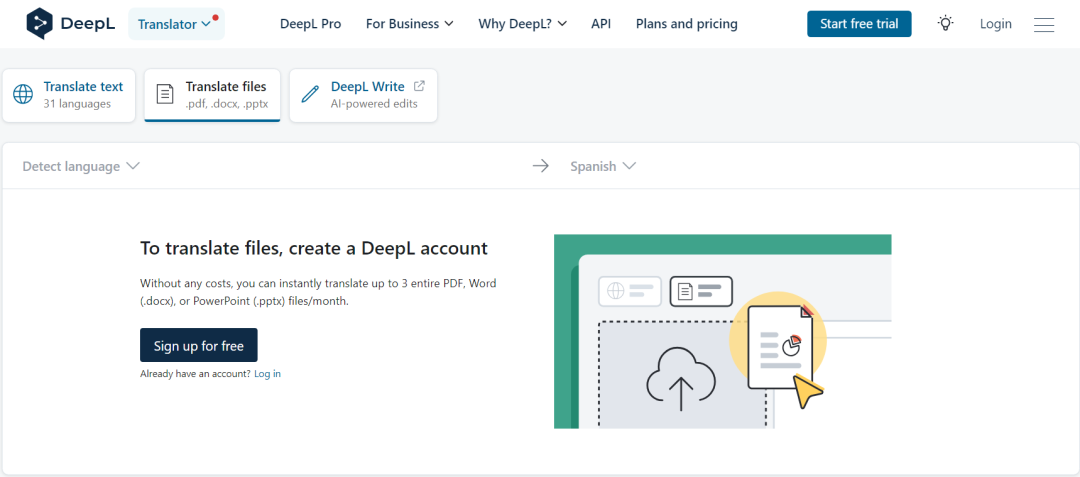Click the arrow between source and target languages
The image size is (1080, 477).
[x=541, y=166]
